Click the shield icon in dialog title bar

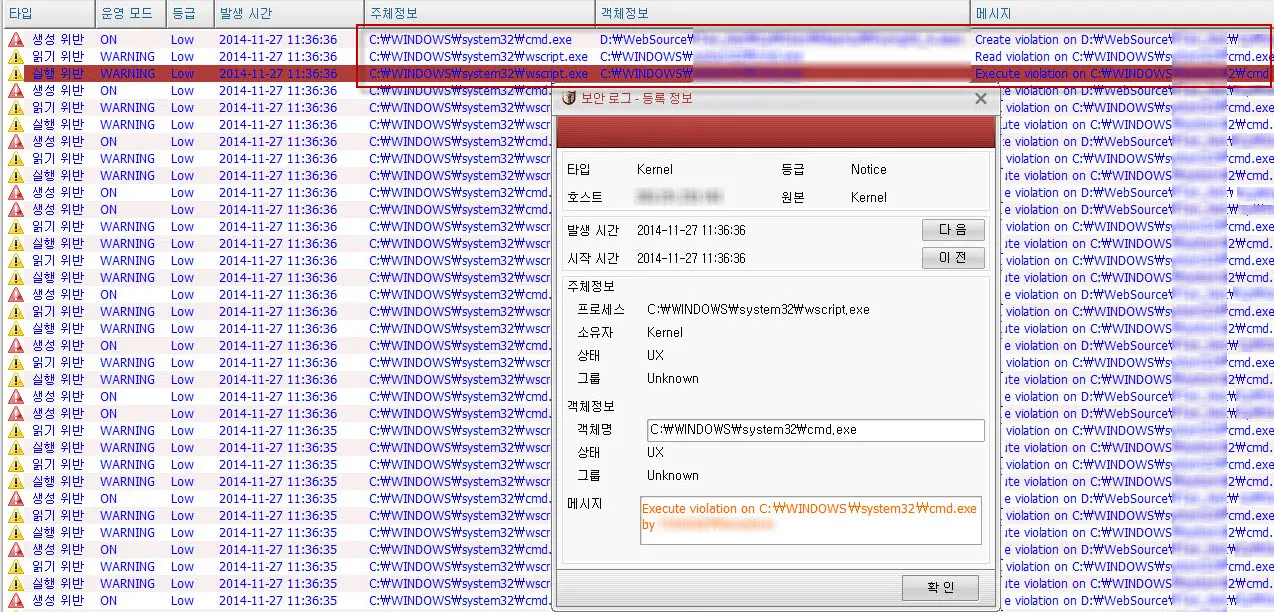pos(569,98)
